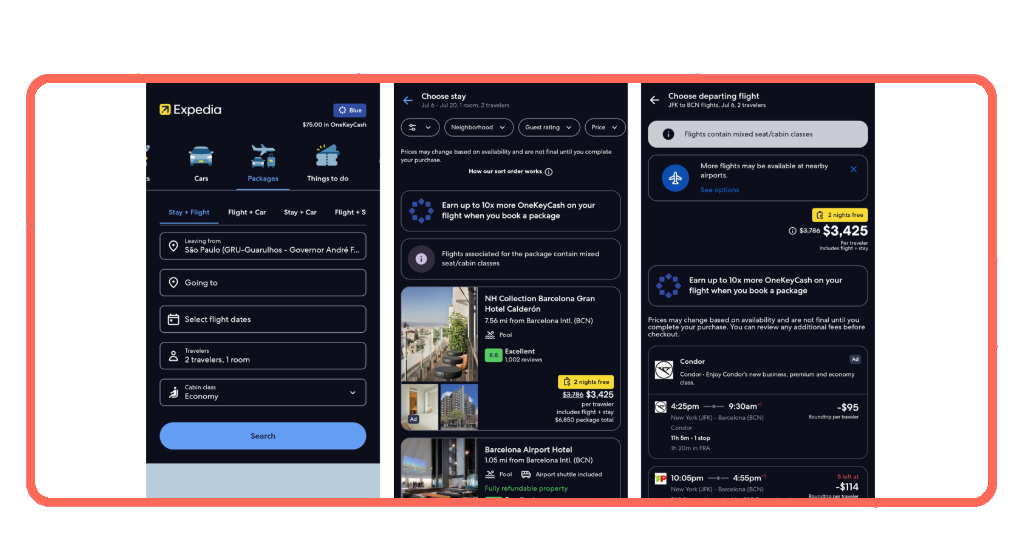1024x536 pixels.
Task: Click the Condor logo on the 4:25pm flight
Action: pos(660,407)
